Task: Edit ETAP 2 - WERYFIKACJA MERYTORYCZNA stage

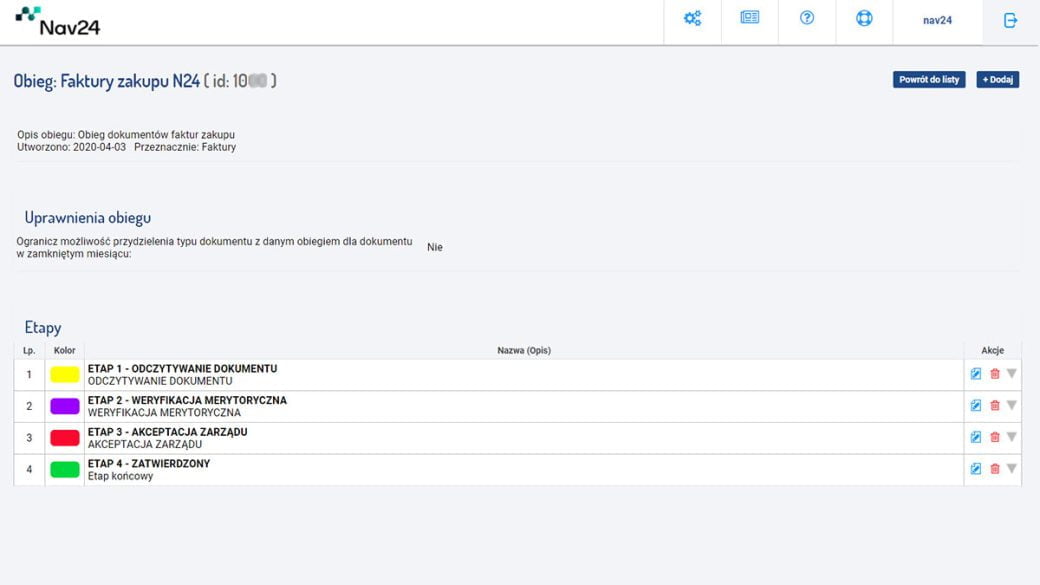Action: (x=976, y=405)
